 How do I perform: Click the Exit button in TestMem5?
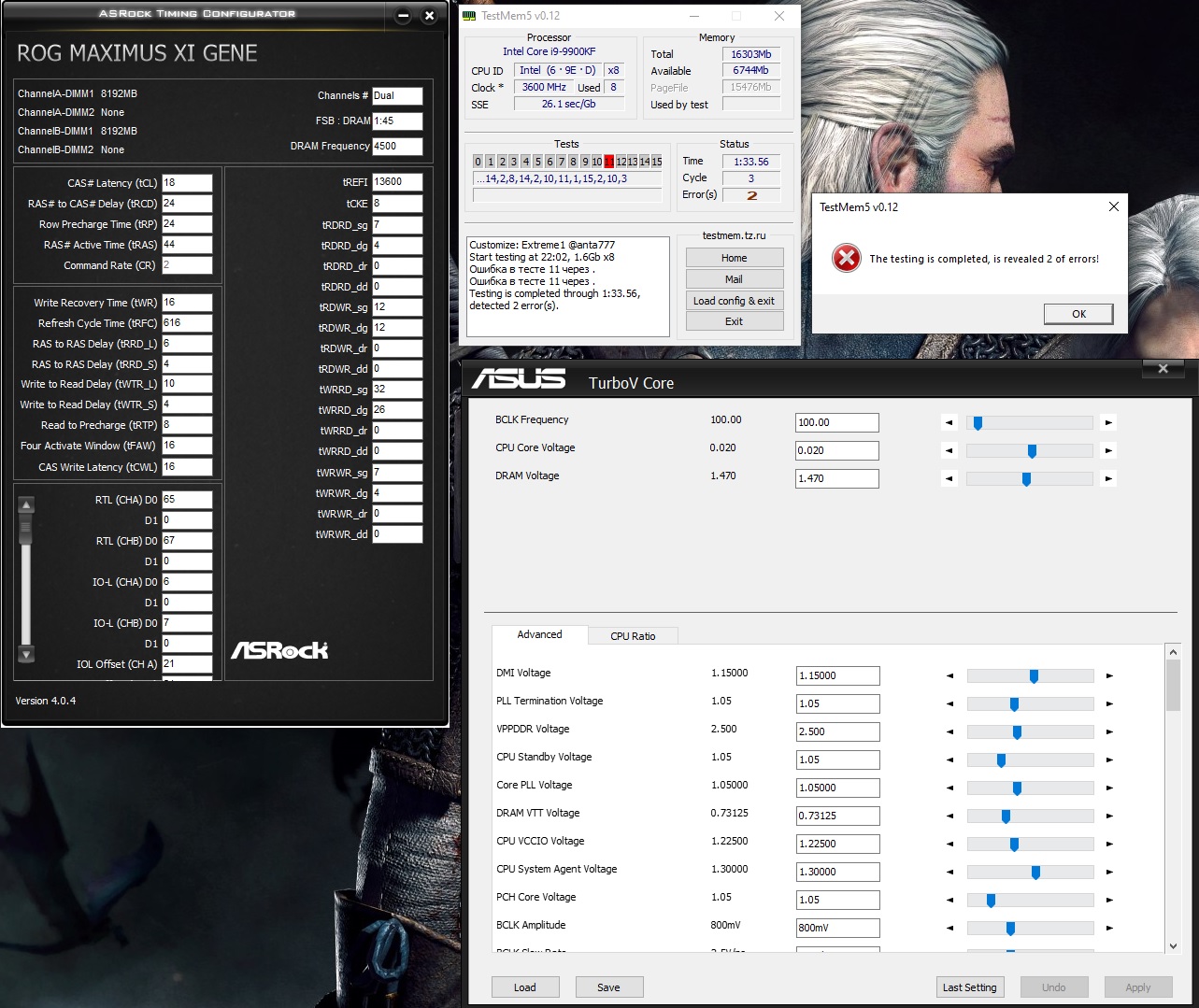tap(734, 321)
